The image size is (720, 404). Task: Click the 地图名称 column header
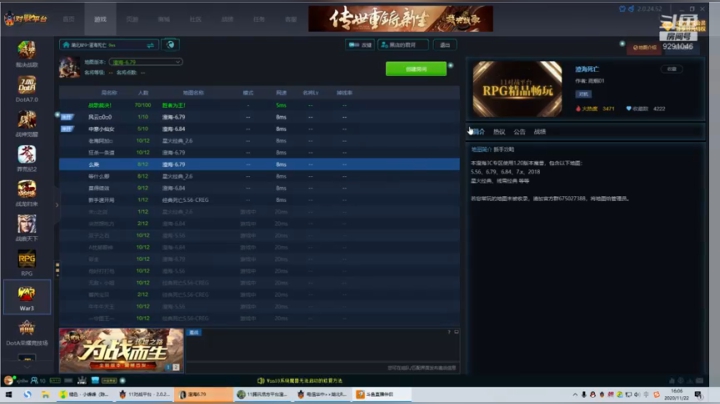pyautogui.click(x=193, y=93)
